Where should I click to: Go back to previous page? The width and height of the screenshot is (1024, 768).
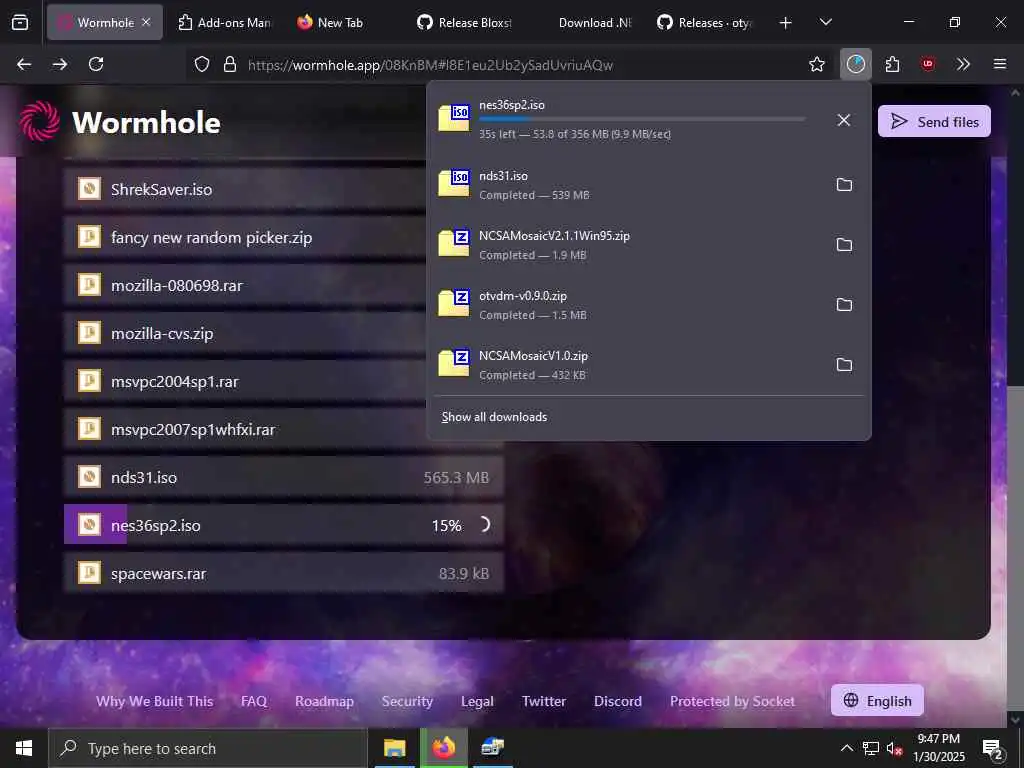click(24, 64)
